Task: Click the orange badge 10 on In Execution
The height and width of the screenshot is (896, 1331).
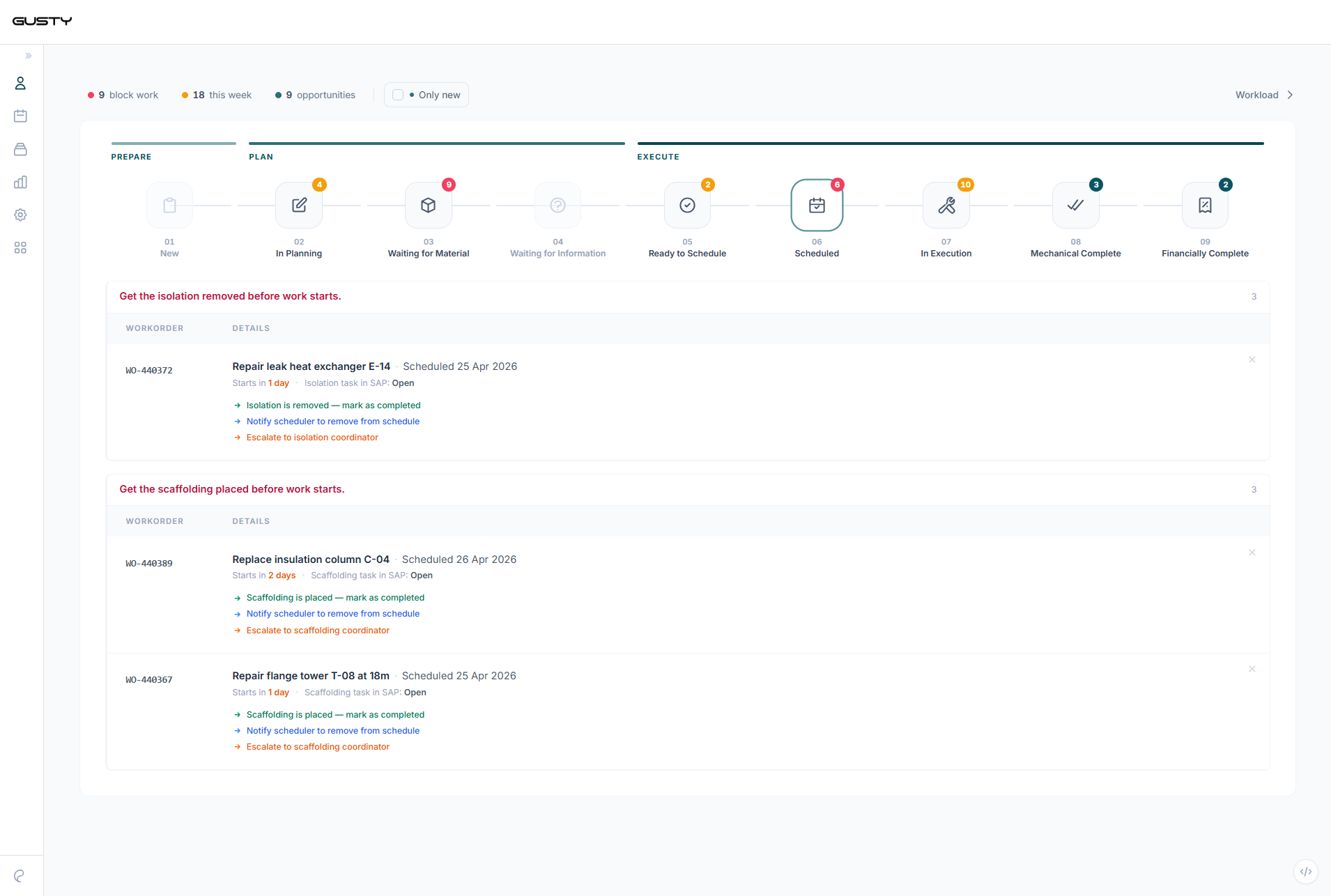Action: pos(965,185)
